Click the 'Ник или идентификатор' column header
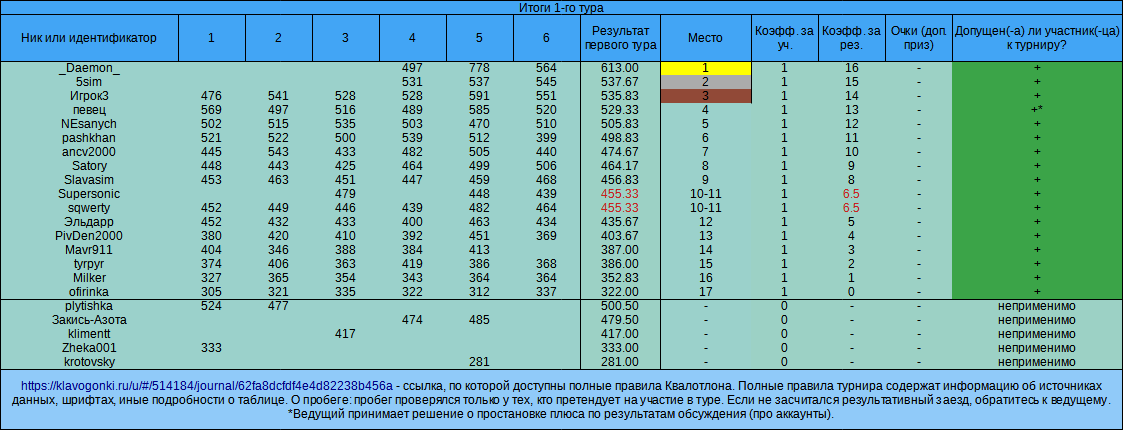This screenshot has height=430, width=1123. point(89,38)
